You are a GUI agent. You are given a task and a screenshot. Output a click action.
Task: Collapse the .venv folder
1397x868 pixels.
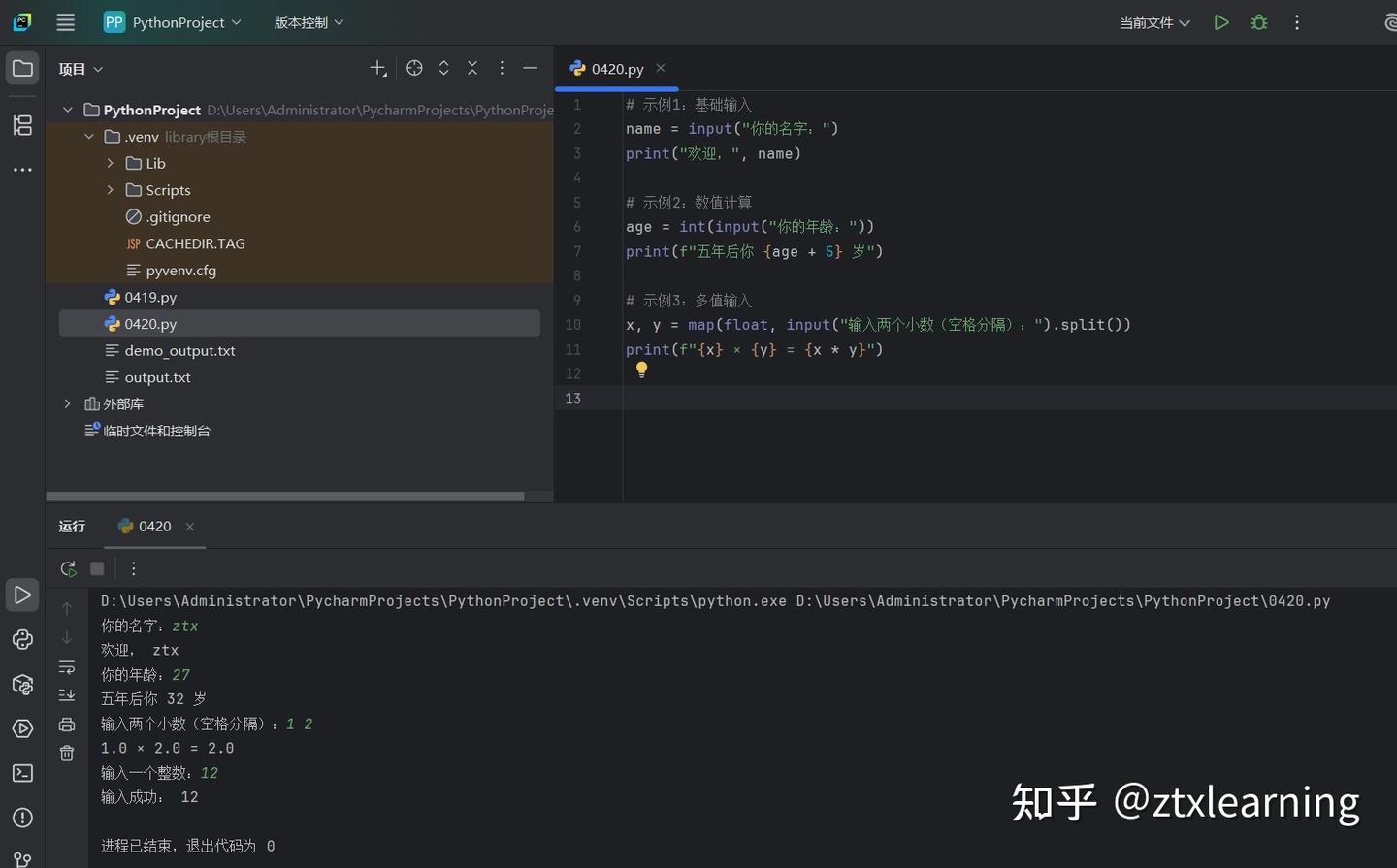tap(89, 136)
